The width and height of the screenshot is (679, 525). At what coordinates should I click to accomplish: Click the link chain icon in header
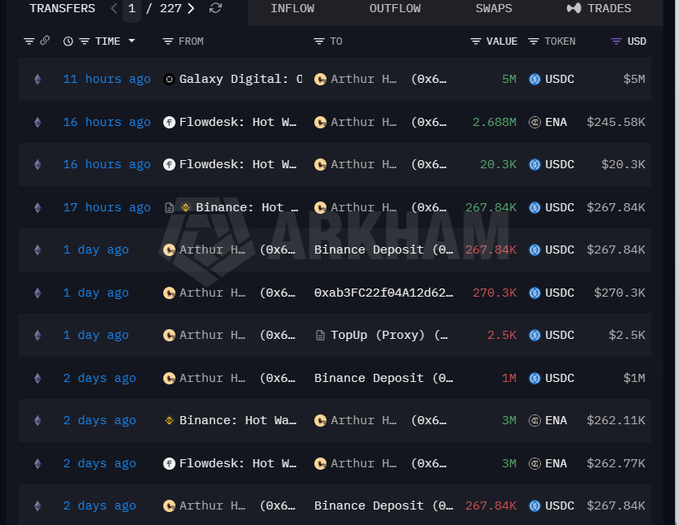(x=45, y=41)
